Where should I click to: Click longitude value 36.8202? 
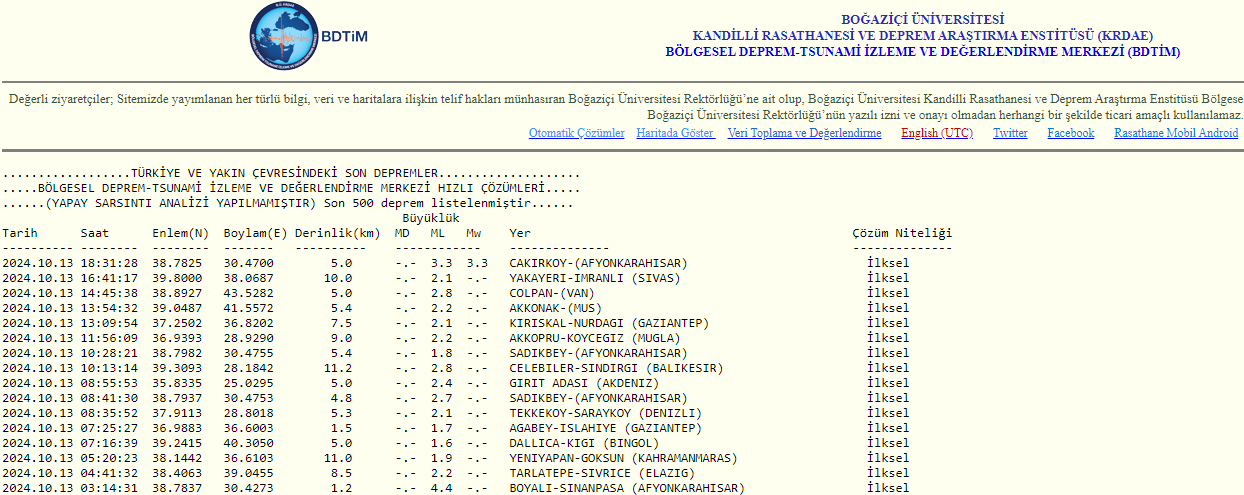tap(248, 323)
